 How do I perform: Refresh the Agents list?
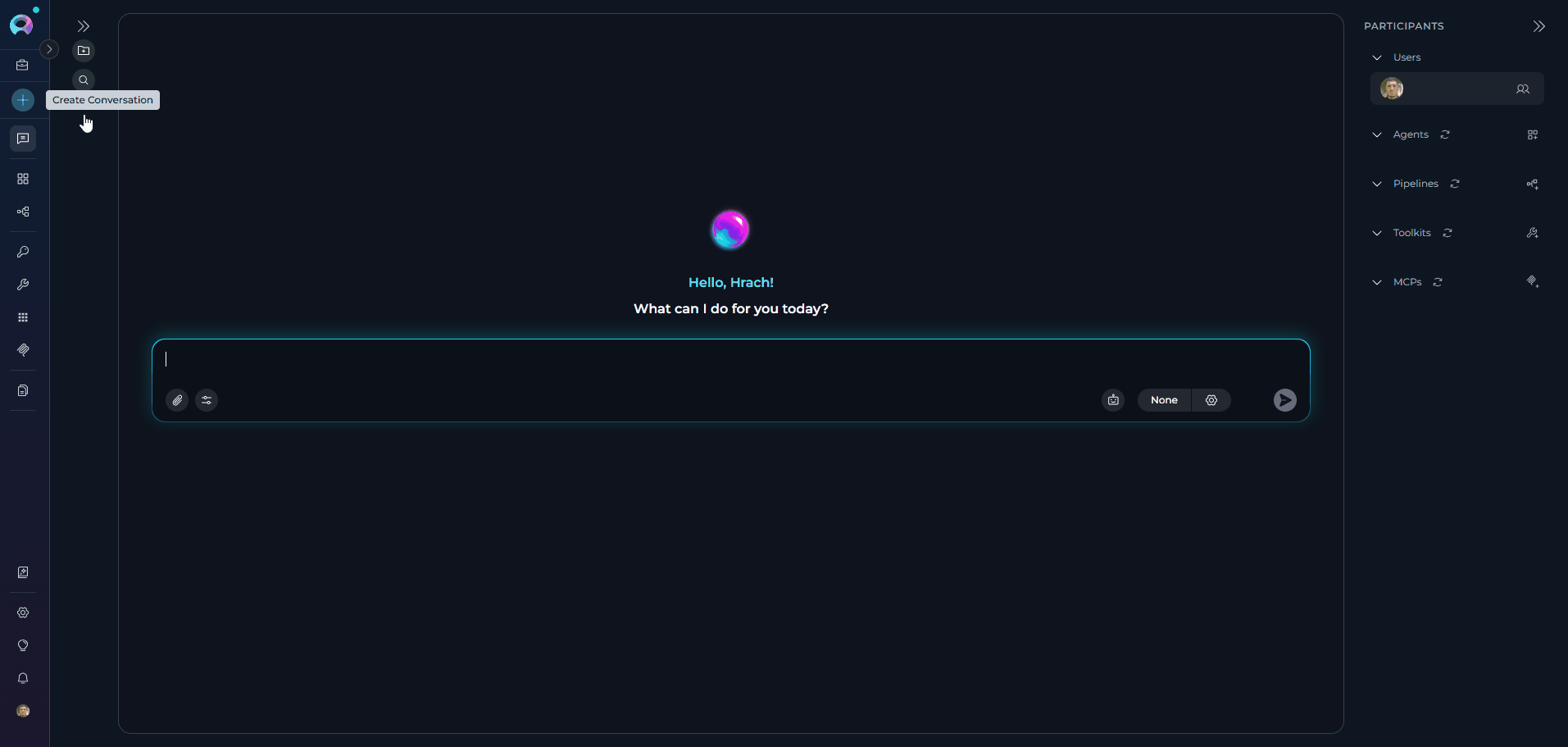(1445, 134)
